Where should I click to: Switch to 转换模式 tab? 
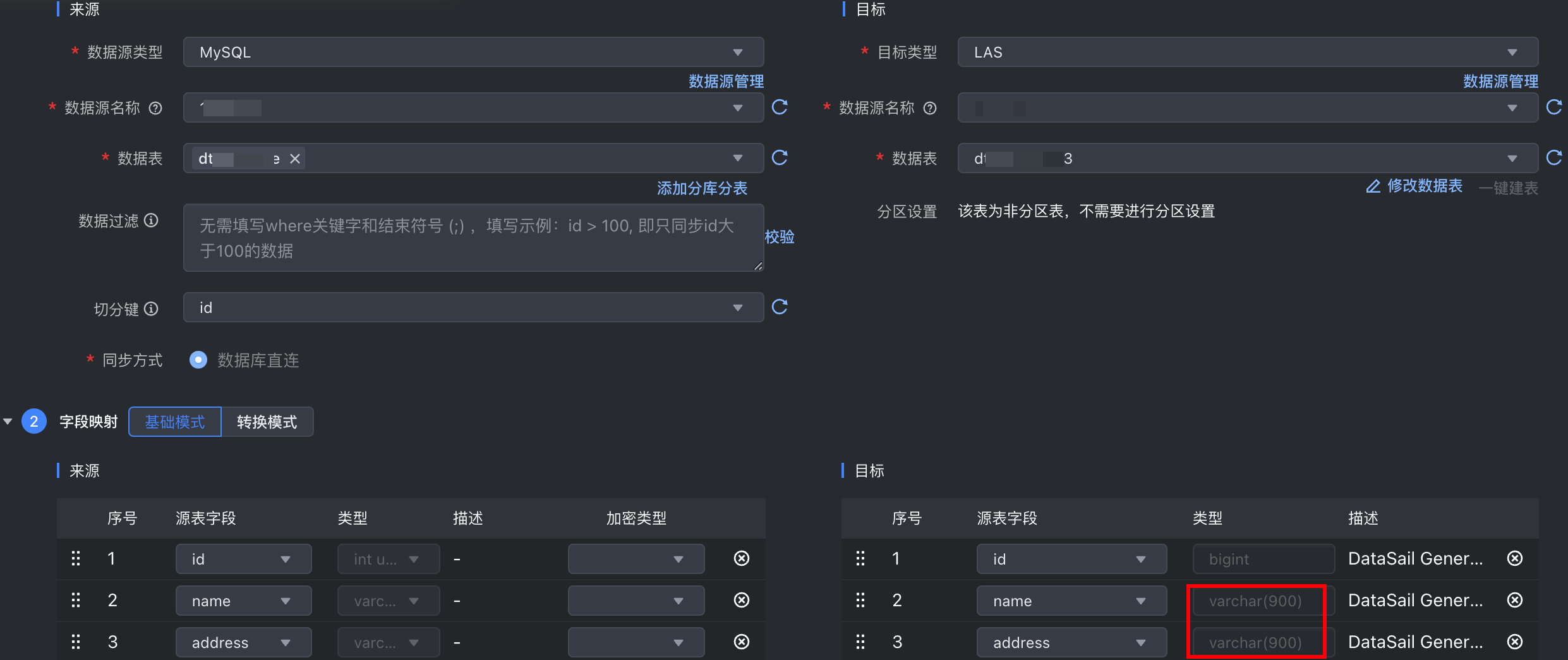click(x=267, y=422)
